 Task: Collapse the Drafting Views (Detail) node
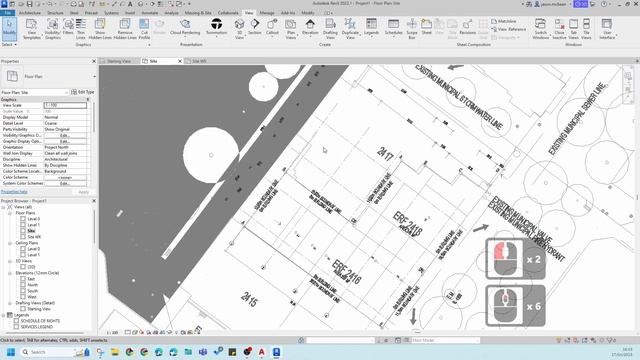pos(10,303)
